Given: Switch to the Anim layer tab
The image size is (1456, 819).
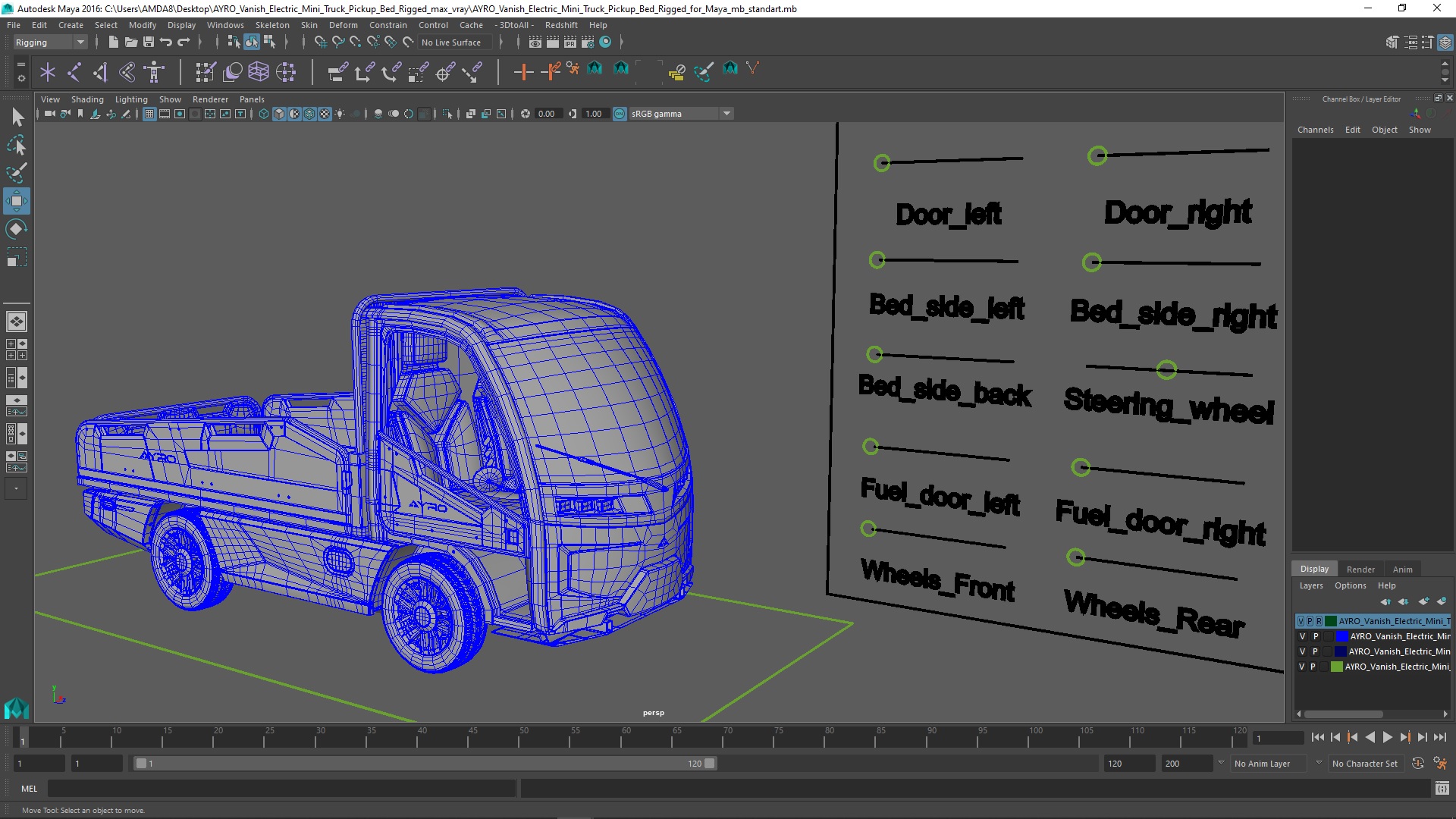Looking at the screenshot, I should tap(1402, 569).
